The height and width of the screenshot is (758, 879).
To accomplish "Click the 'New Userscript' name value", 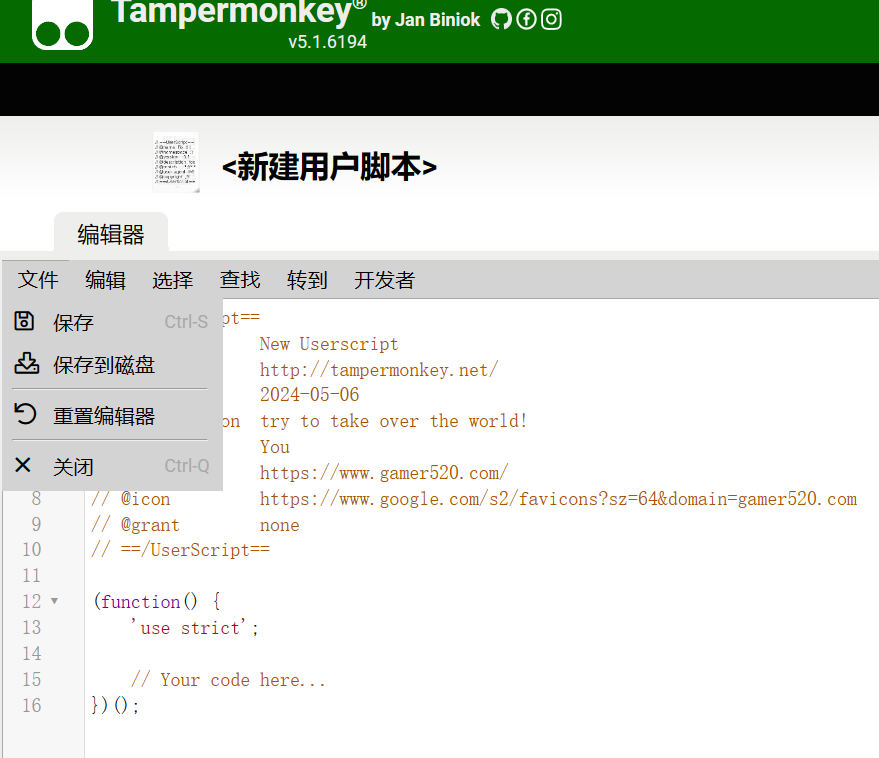I will [x=329, y=344].
